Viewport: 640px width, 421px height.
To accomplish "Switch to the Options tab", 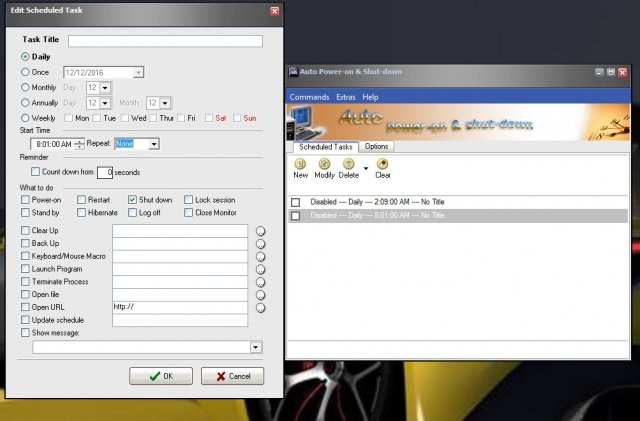I will pos(376,146).
